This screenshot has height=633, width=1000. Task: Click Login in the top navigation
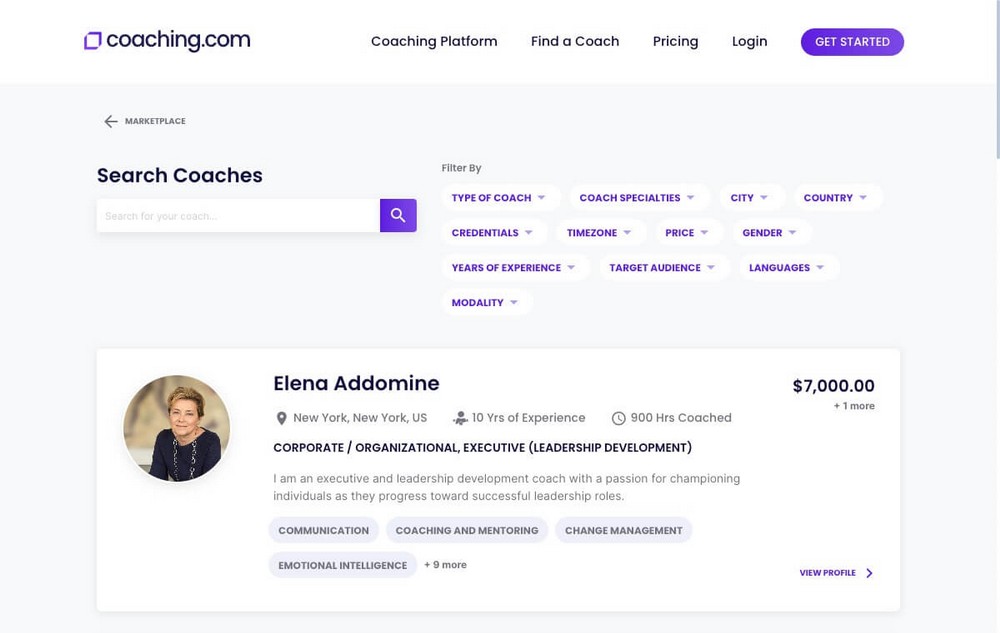(749, 41)
